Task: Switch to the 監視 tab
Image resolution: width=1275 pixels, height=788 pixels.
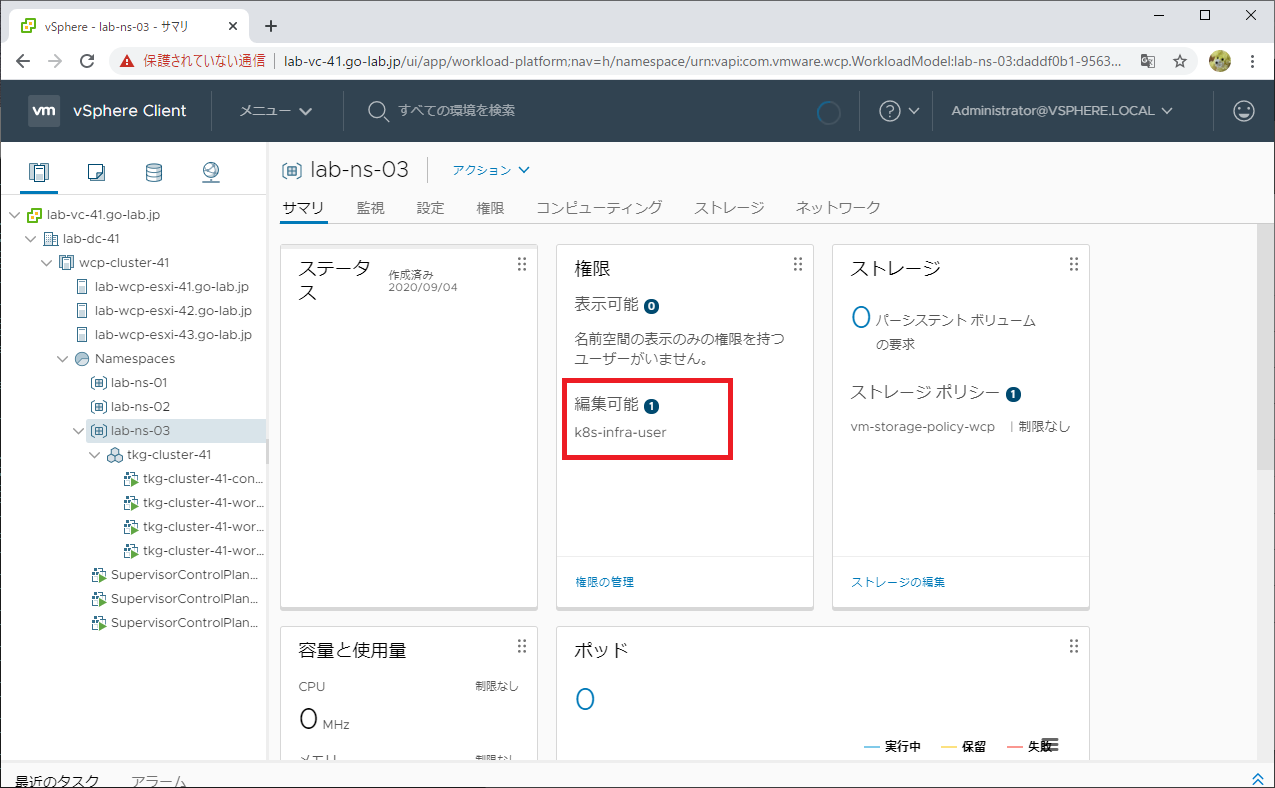Action: [370, 208]
